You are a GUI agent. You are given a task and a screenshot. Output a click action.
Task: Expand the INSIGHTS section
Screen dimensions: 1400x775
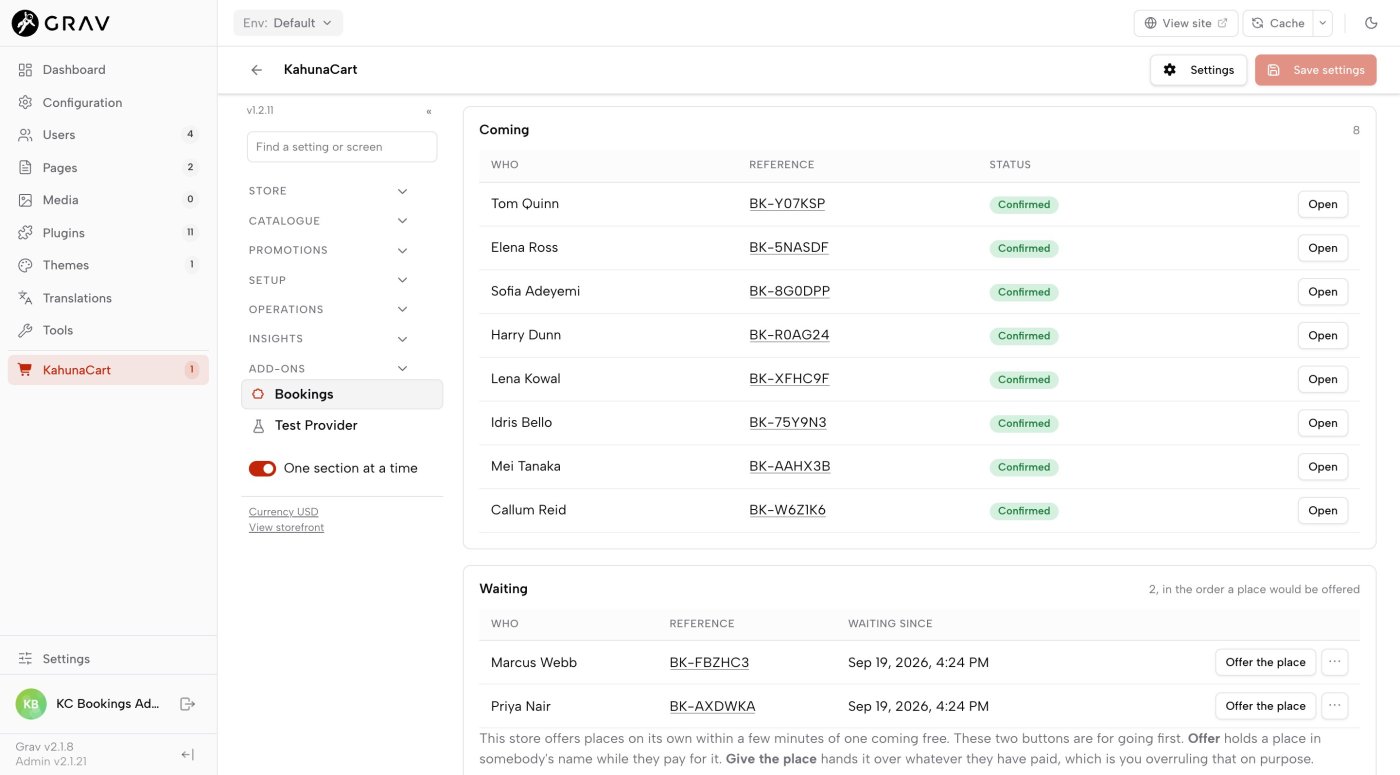[x=329, y=339]
